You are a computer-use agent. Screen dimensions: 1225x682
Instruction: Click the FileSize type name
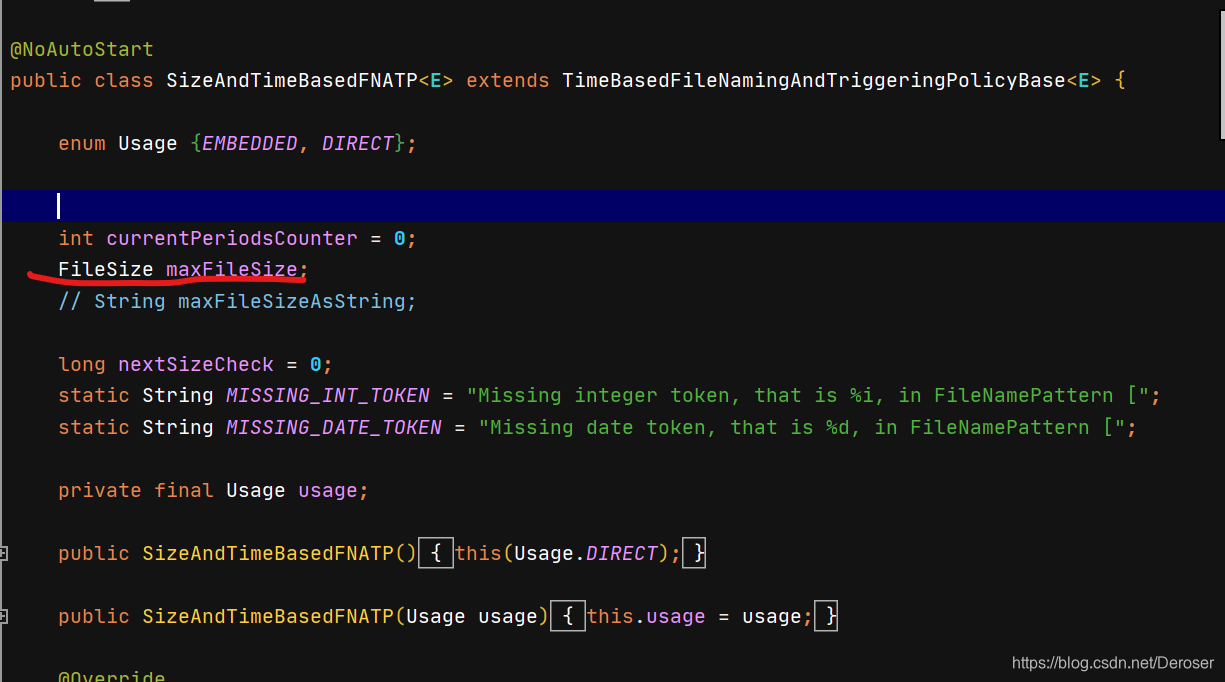pos(106,269)
